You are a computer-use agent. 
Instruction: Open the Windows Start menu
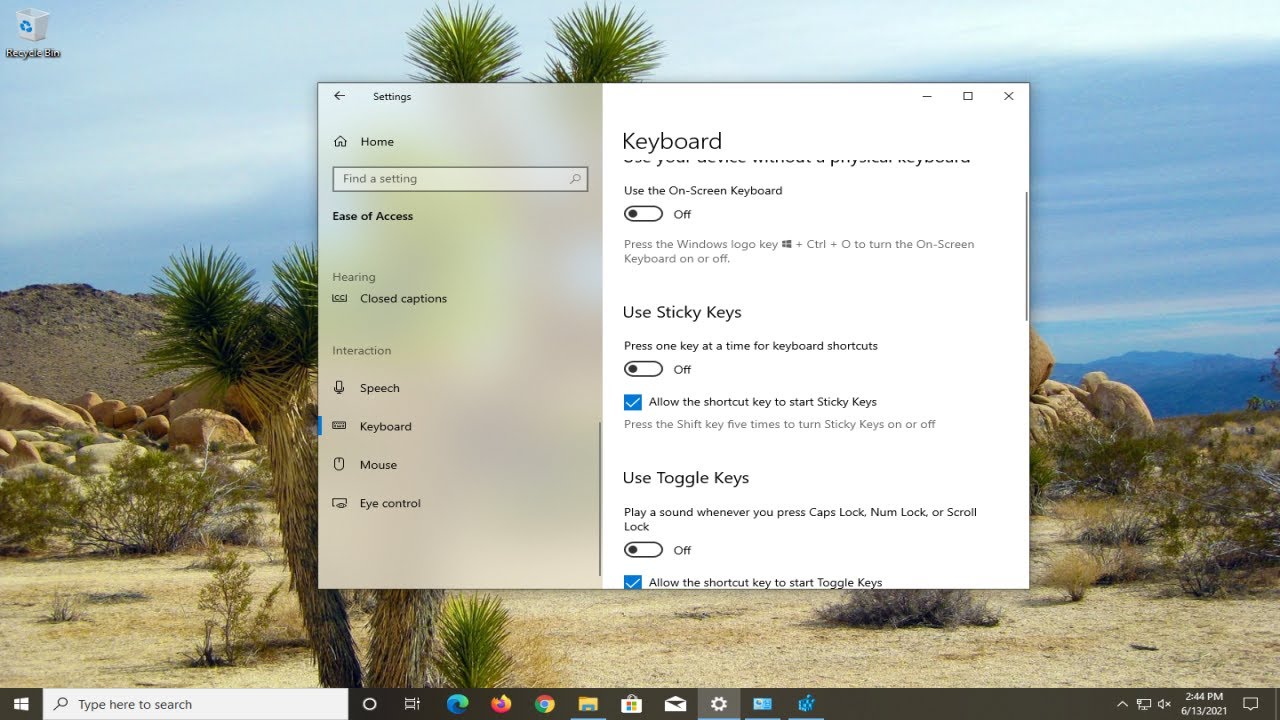pyautogui.click(x=21, y=704)
